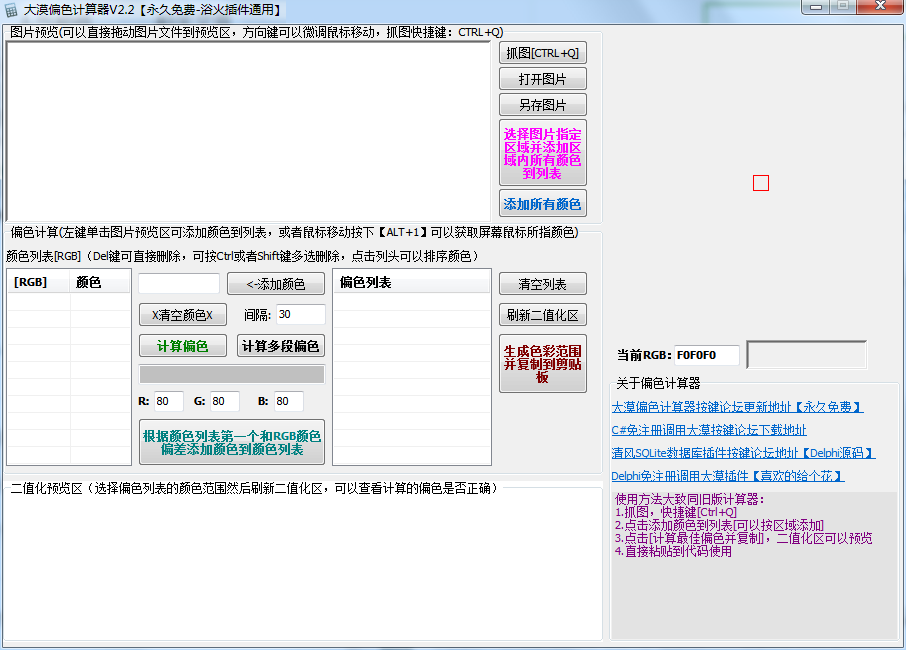The image size is (906, 650).
Task: Click the green 计算偏色 button
Action: (183, 346)
